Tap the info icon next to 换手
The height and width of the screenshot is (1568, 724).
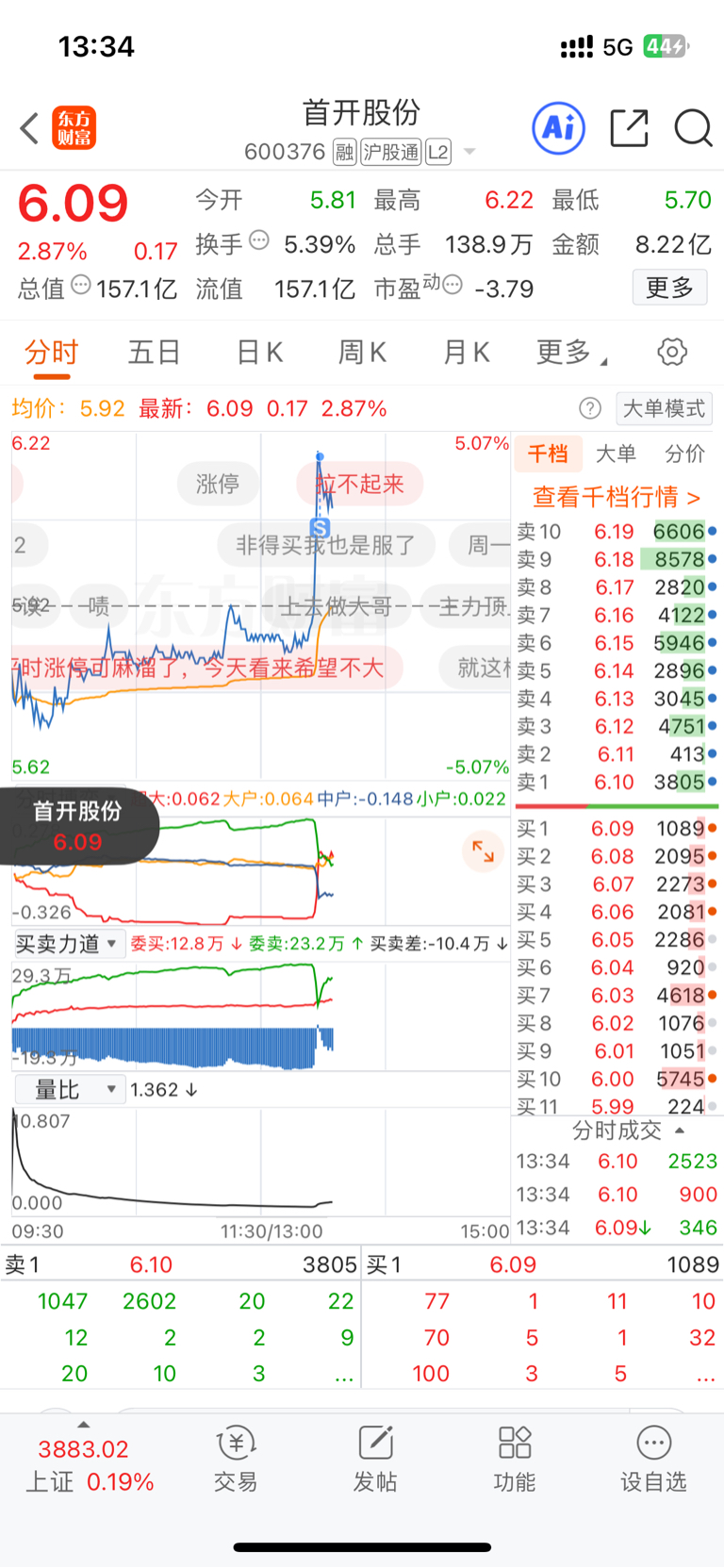pyautogui.click(x=259, y=240)
